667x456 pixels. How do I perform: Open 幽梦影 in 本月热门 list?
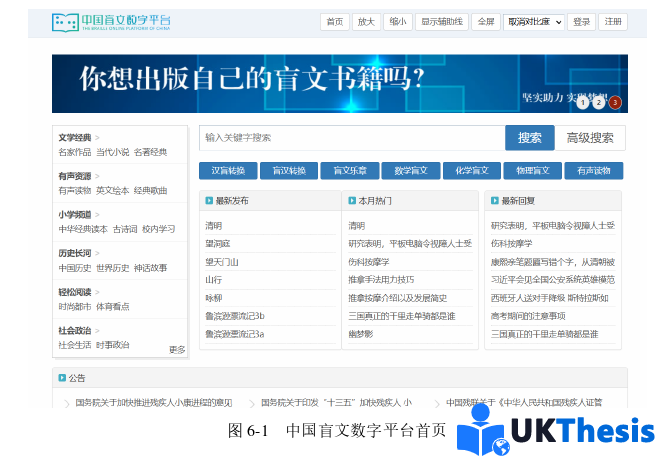360,334
